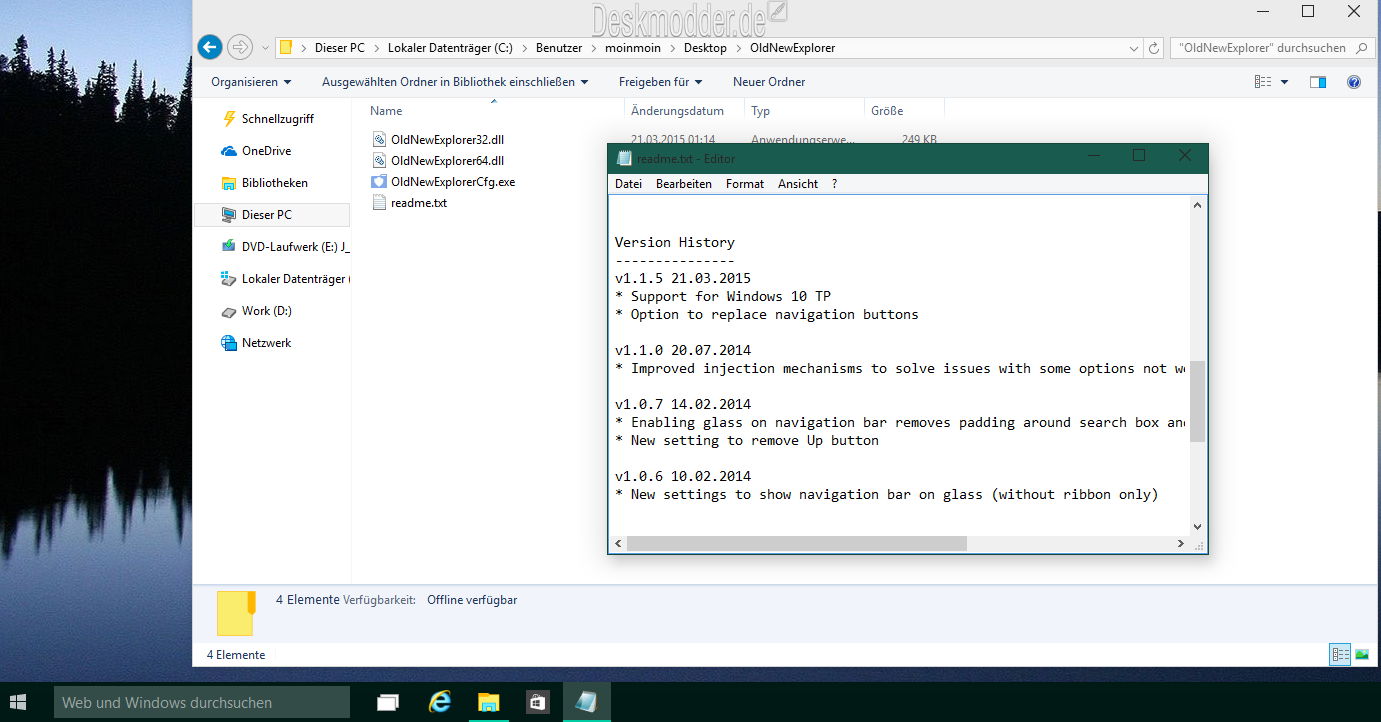Open the '?' help menu in Editor

pyautogui.click(x=835, y=184)
